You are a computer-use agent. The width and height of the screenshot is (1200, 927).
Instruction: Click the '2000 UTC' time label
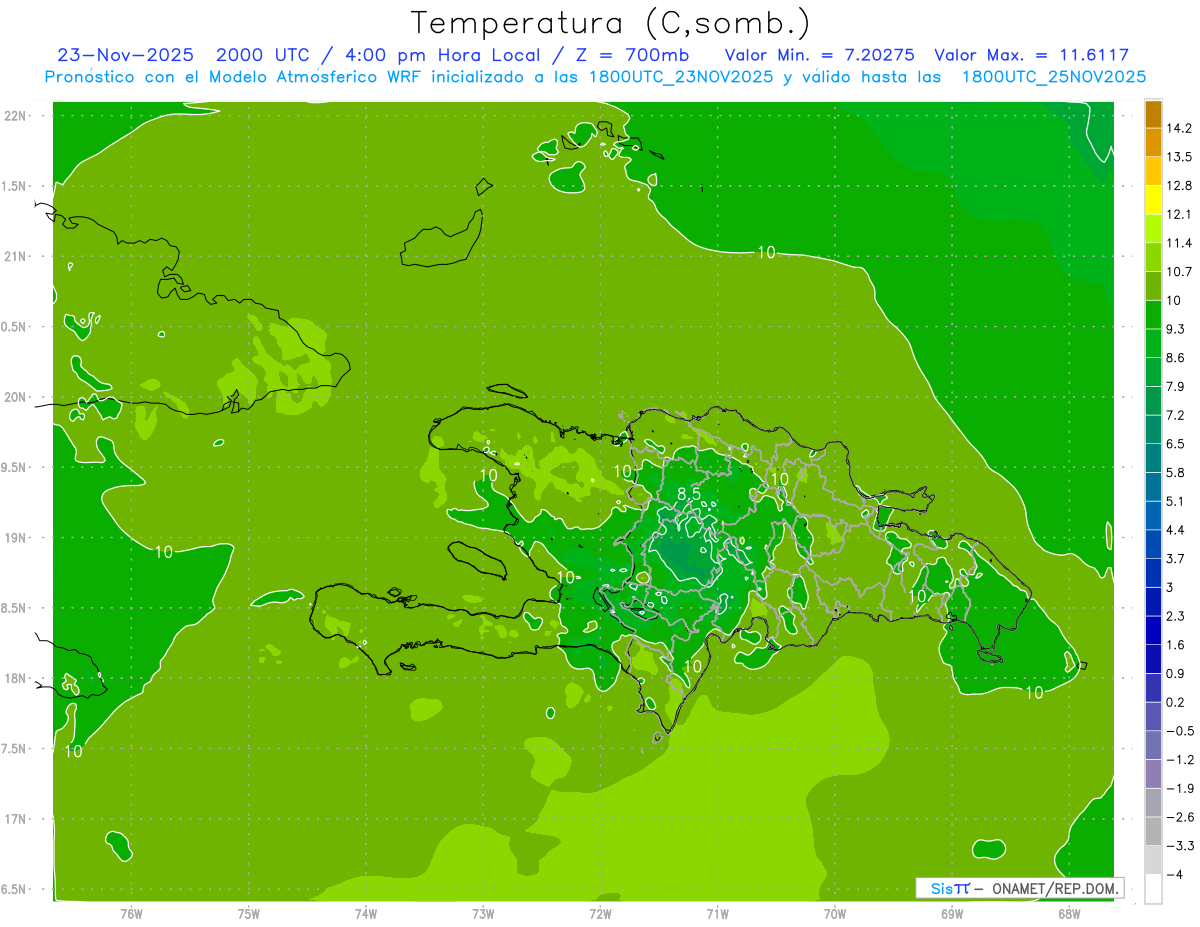tap(265, 55)
